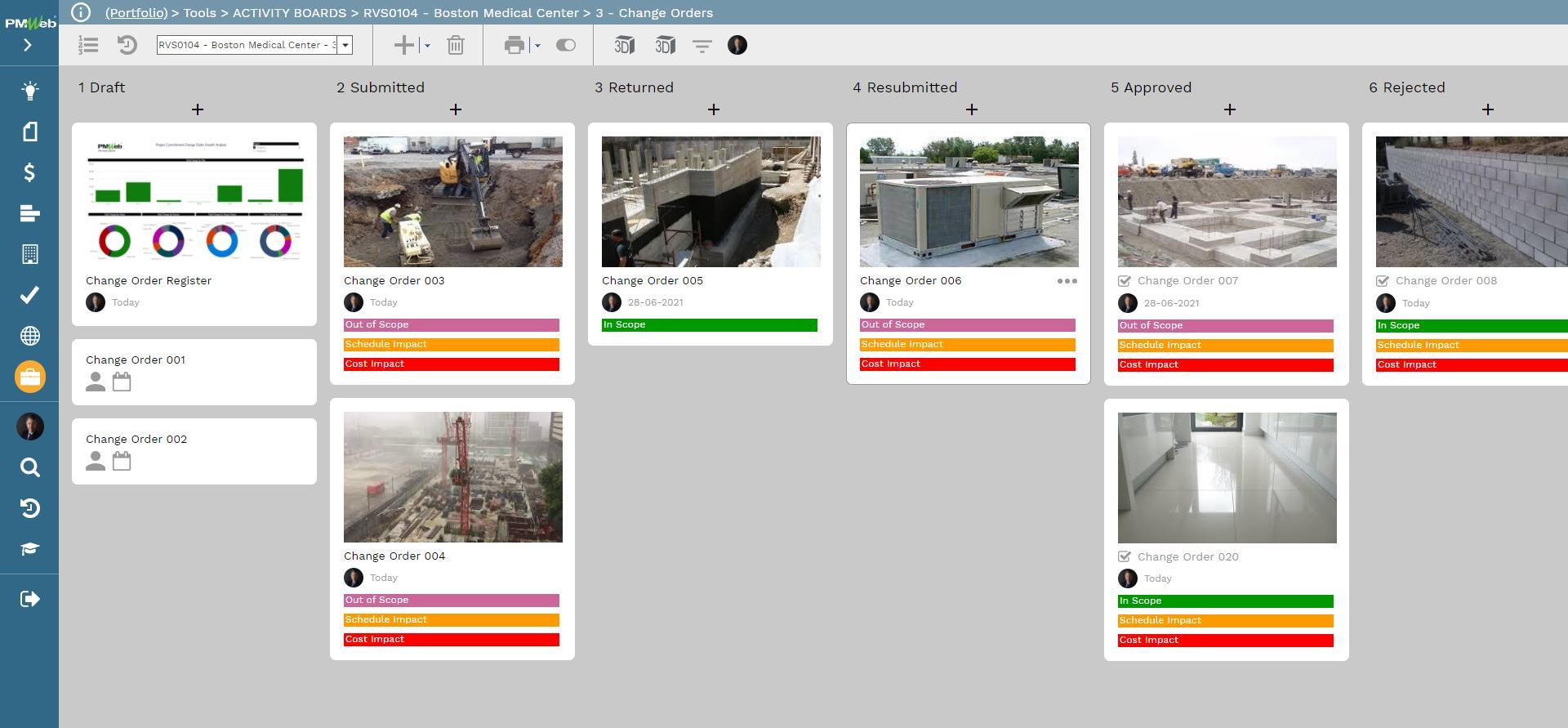Open the filter icon in toolbar
The height and width of the screenshot is (728, 1568).
coord(702,46)
